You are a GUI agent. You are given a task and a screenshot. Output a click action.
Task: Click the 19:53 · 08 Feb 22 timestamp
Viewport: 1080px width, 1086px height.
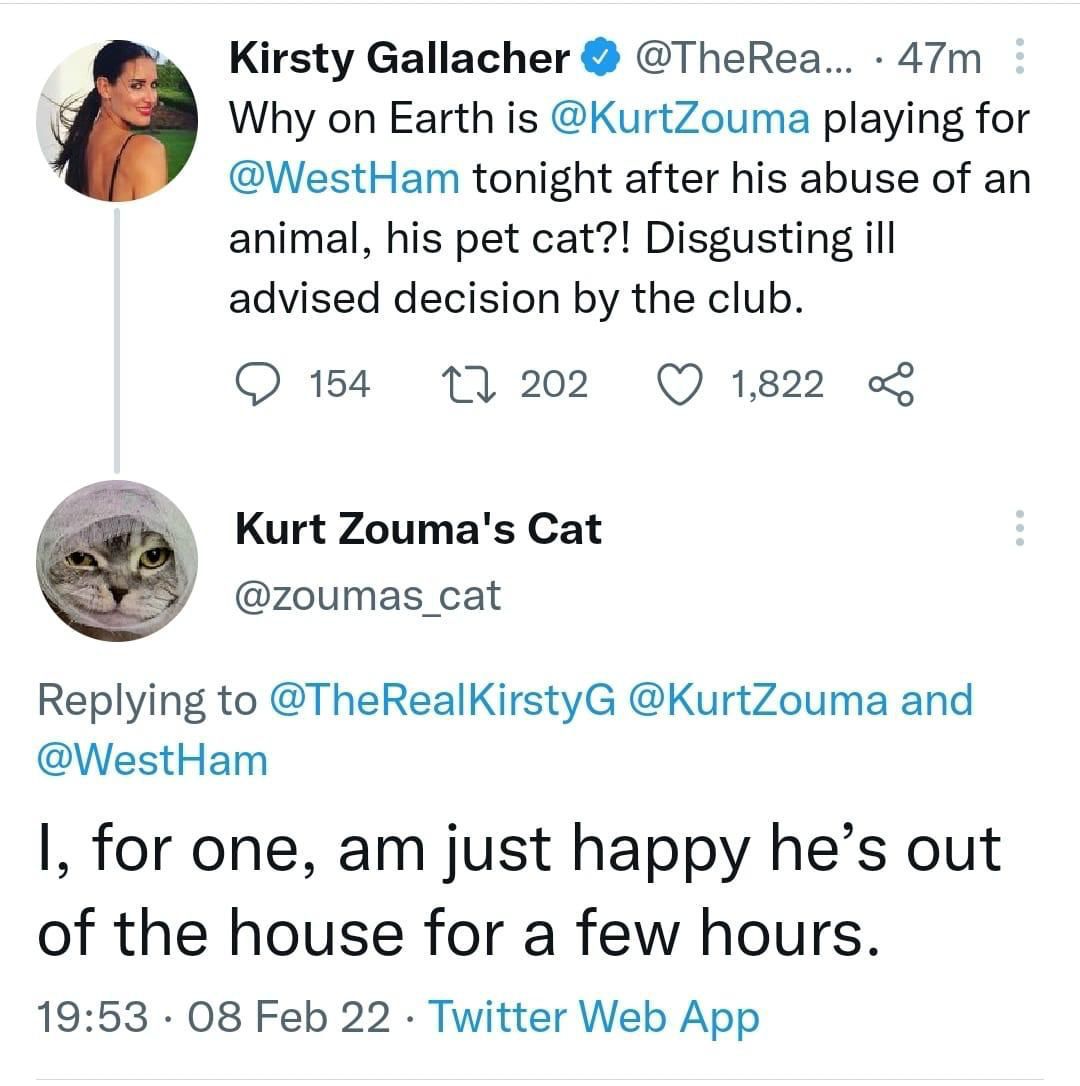pyautogui.click(x=214, y=1018)
